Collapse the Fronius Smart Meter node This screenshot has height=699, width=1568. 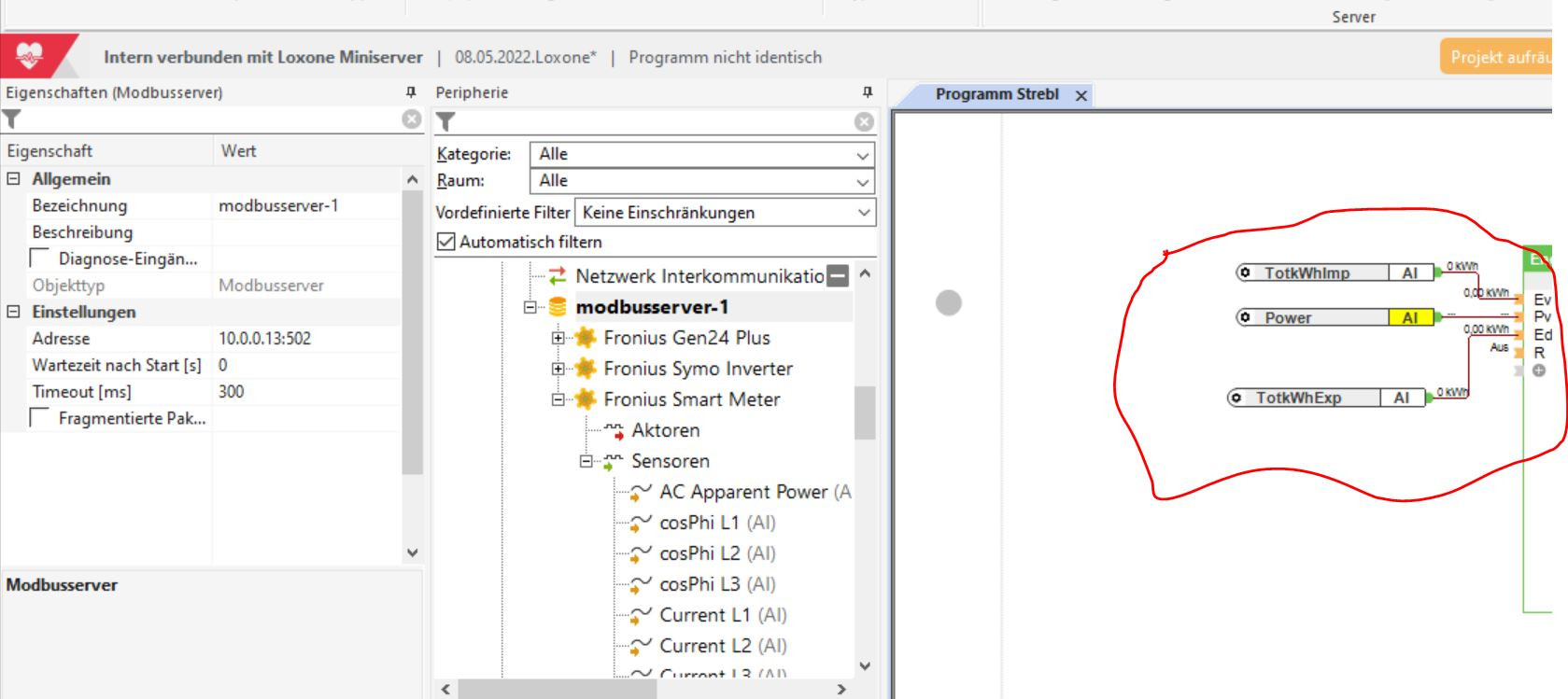(x=558, y=399)
